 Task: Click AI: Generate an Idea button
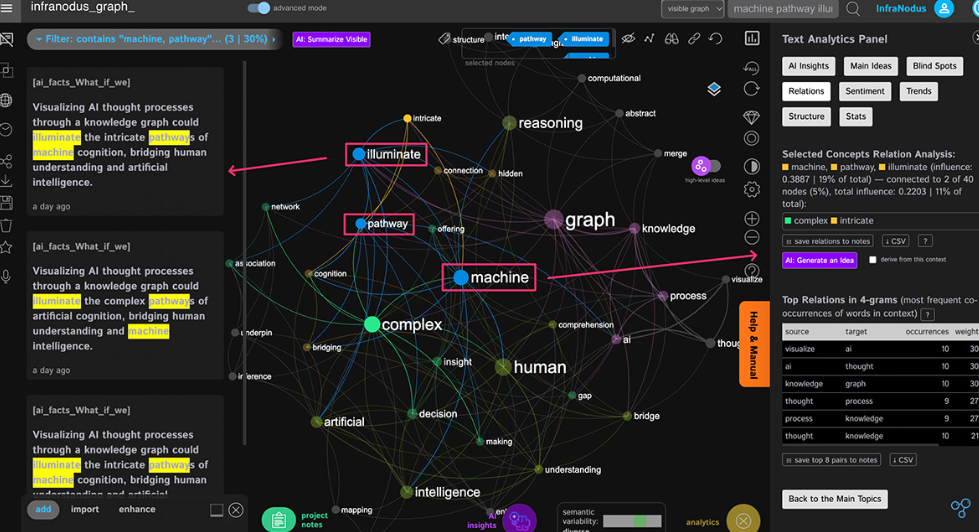819,260
